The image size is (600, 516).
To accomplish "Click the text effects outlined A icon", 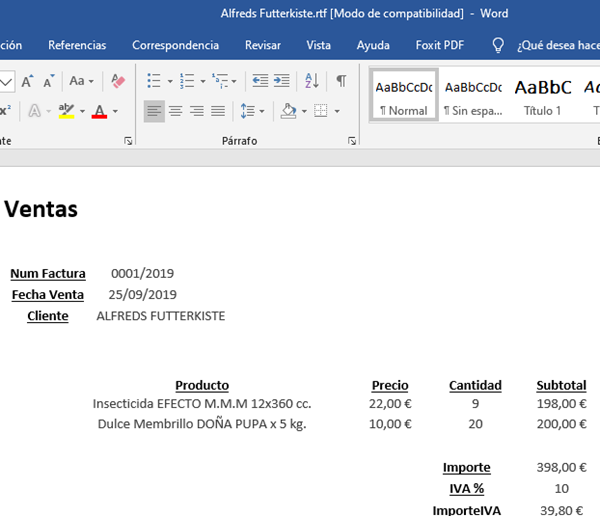I will pyautogui.click(x=34, y=111).
